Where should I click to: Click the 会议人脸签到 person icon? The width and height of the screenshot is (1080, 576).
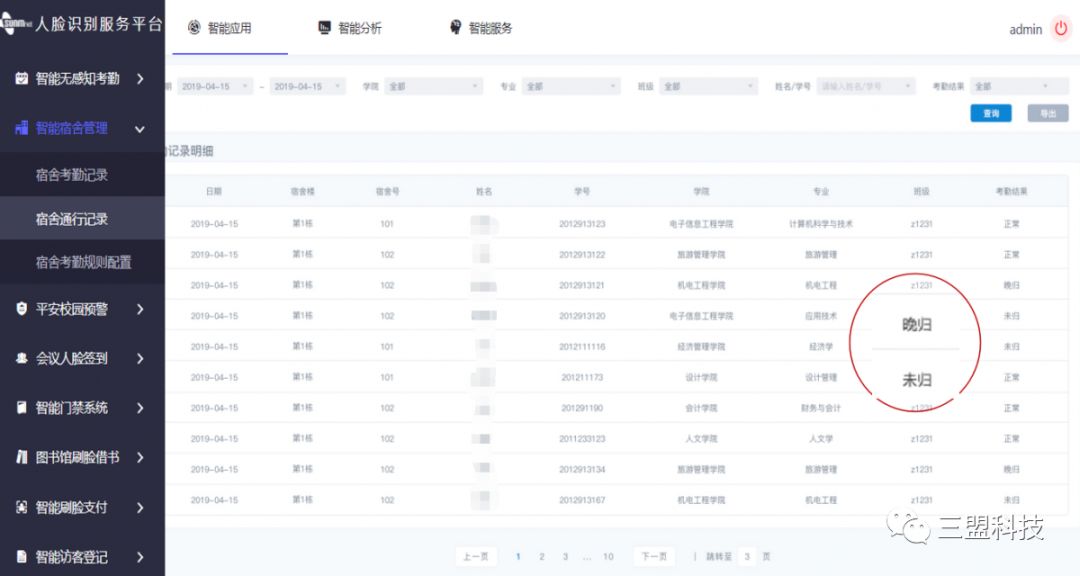click(x=22, y=358)
